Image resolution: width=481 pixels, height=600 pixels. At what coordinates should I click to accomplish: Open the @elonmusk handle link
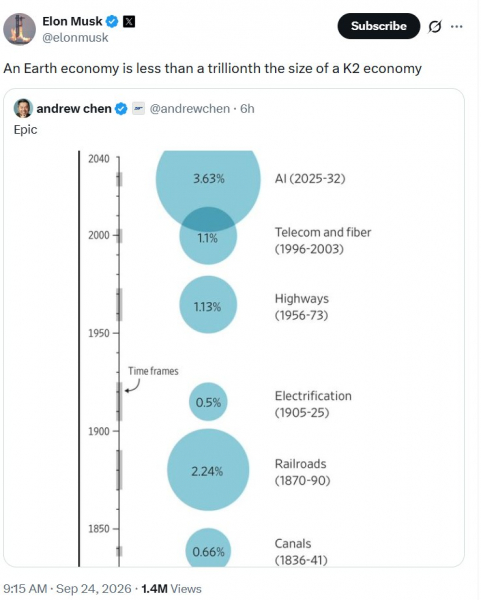(75, 38)
